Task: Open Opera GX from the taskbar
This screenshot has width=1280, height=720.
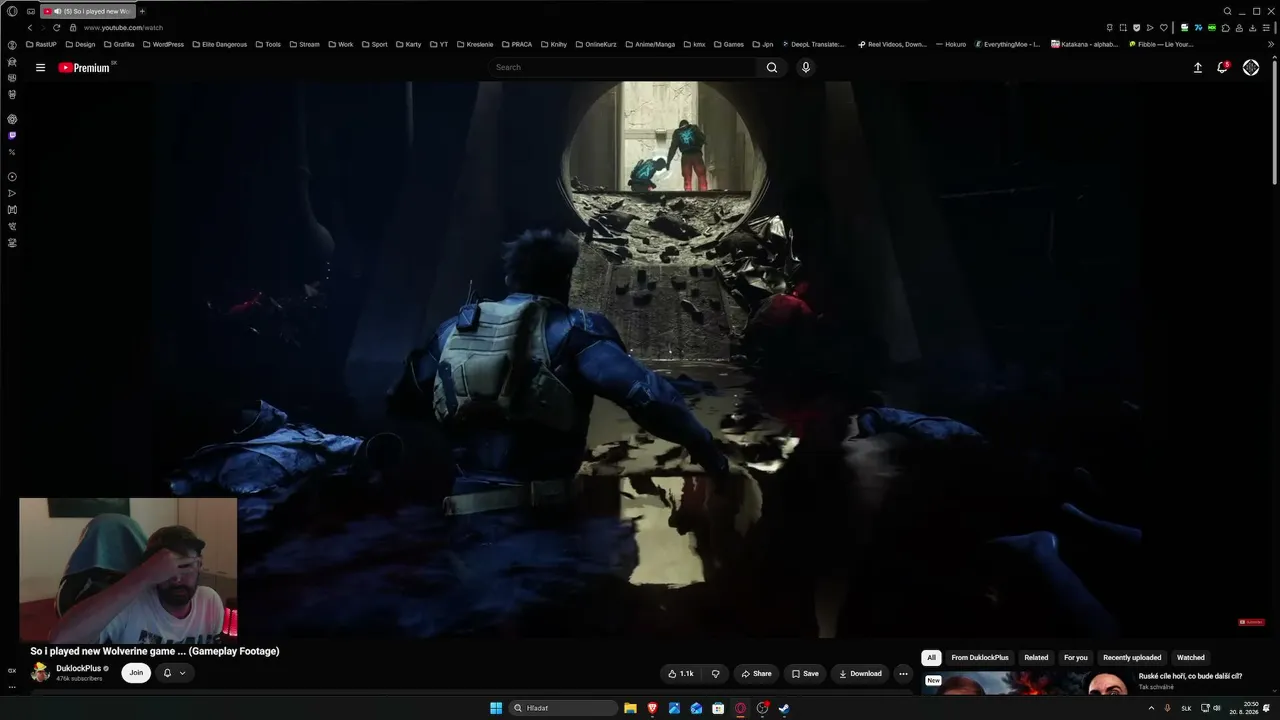Action: (x=740, y=708)
